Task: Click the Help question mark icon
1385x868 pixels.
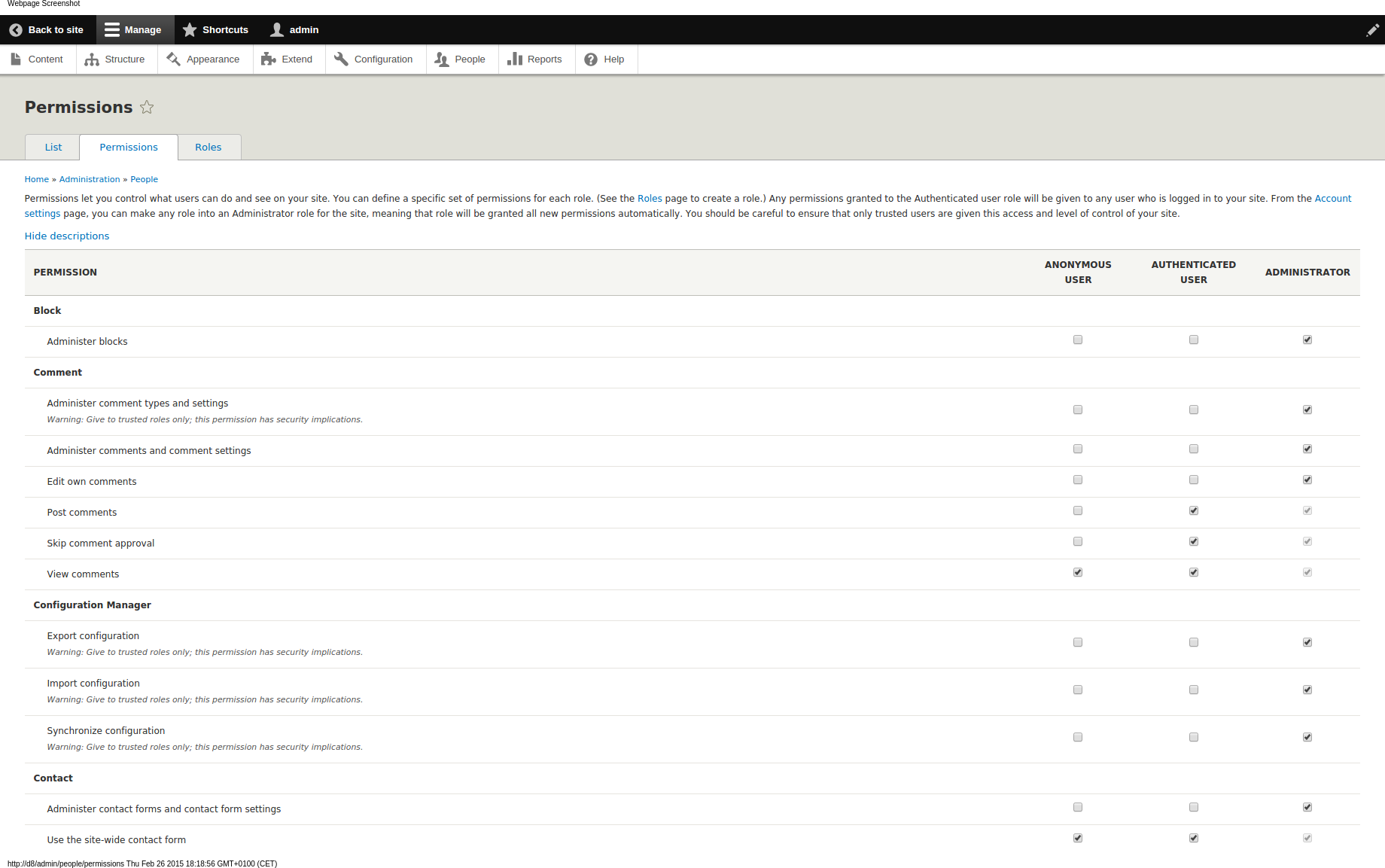Action: tap(591, 59)
